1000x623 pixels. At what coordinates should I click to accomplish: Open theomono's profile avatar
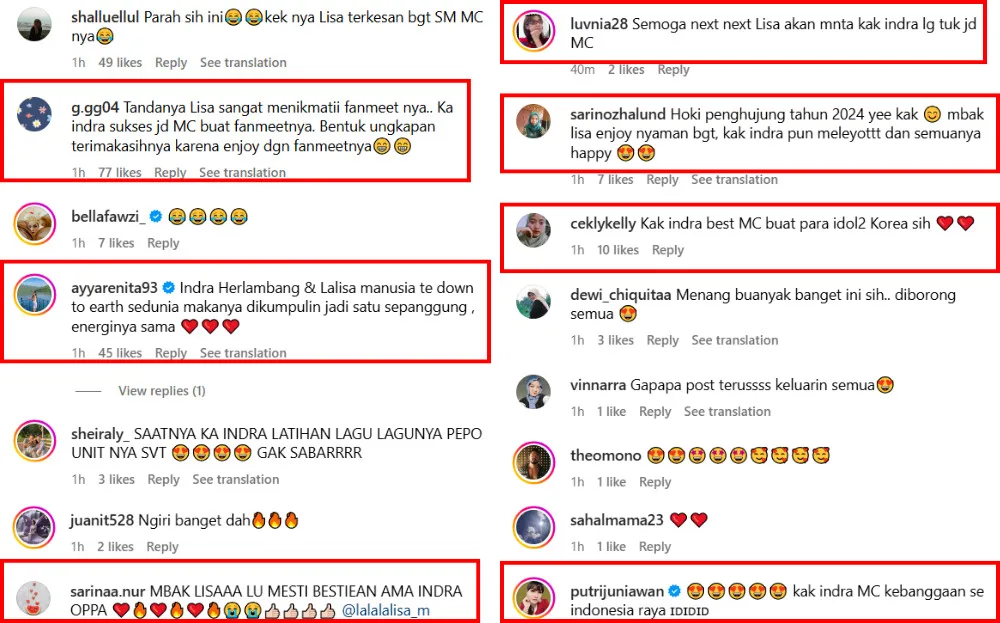[x=534, y=462]
